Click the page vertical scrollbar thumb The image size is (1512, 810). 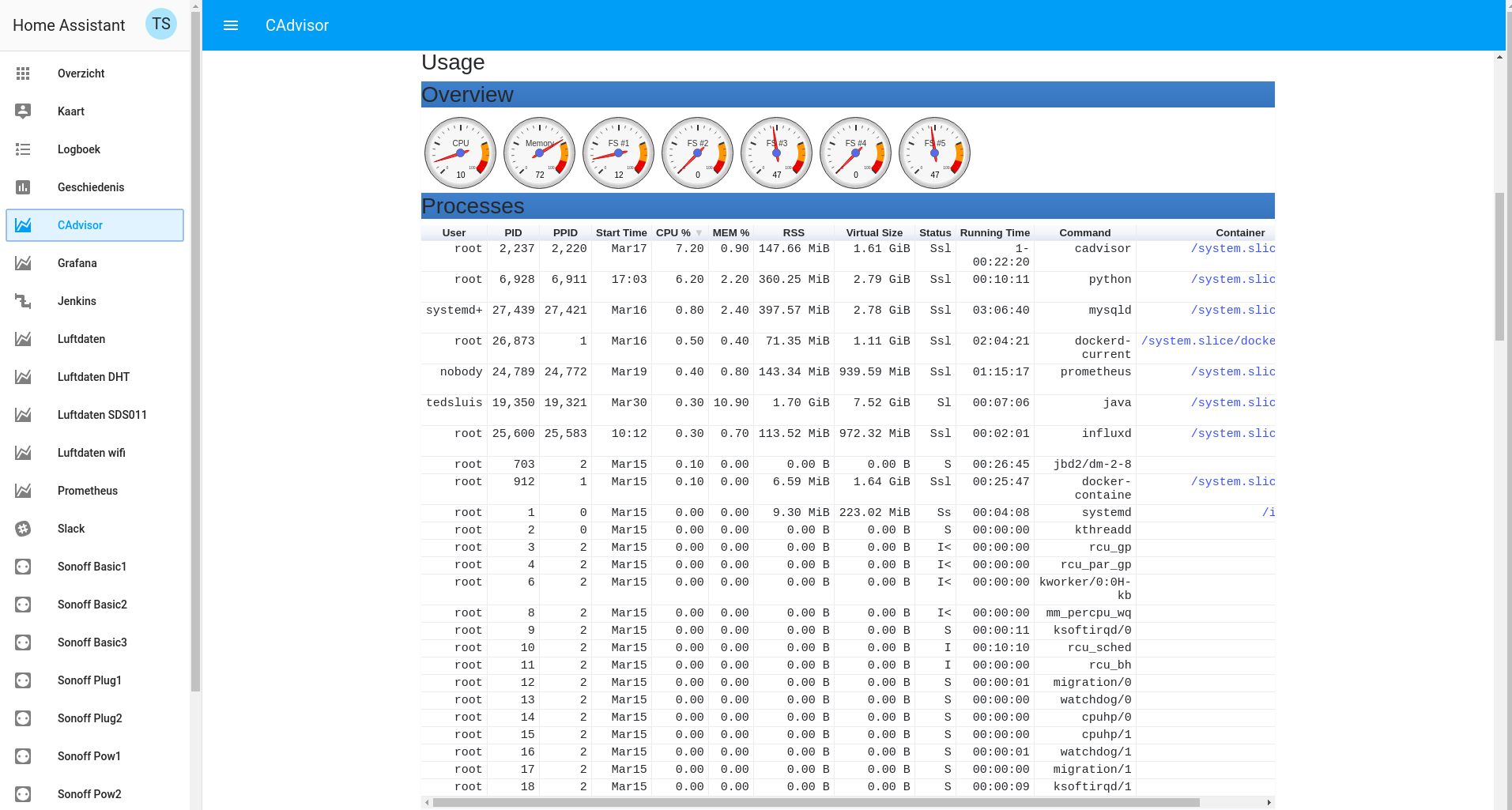(x=1499, y=266)
